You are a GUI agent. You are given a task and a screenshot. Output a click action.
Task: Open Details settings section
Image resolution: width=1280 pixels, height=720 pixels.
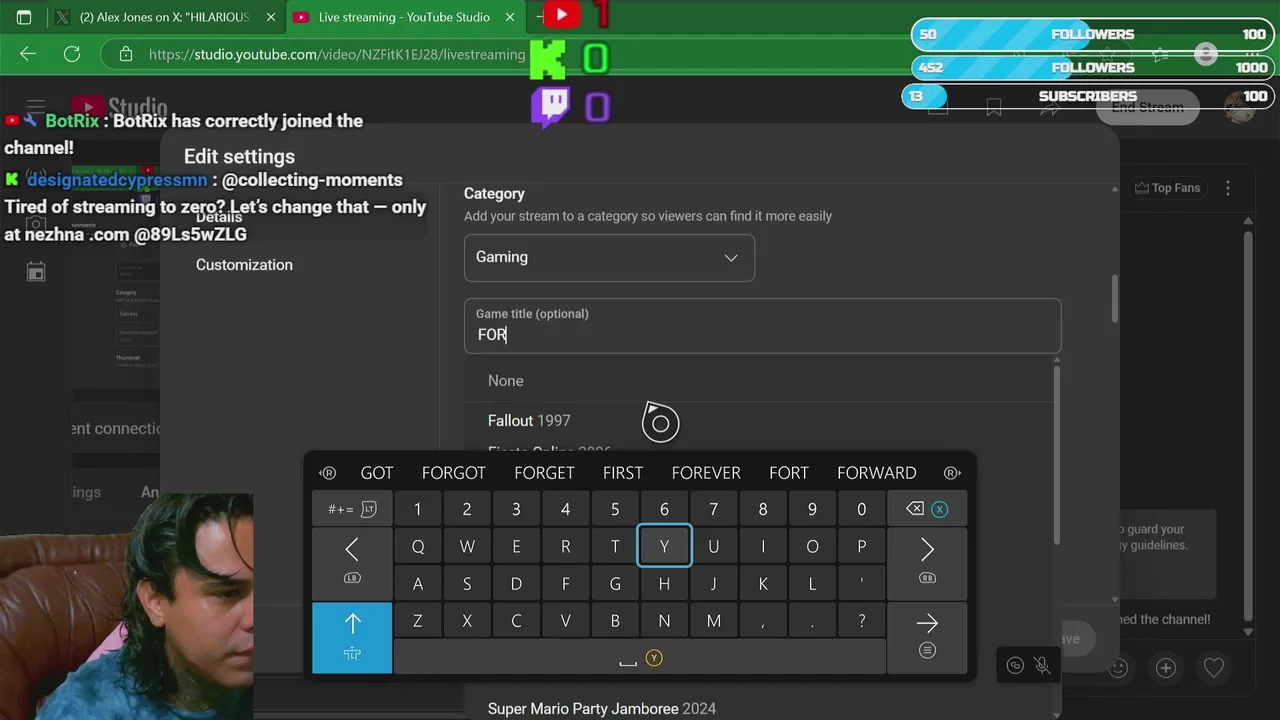(x=219, y=217)
